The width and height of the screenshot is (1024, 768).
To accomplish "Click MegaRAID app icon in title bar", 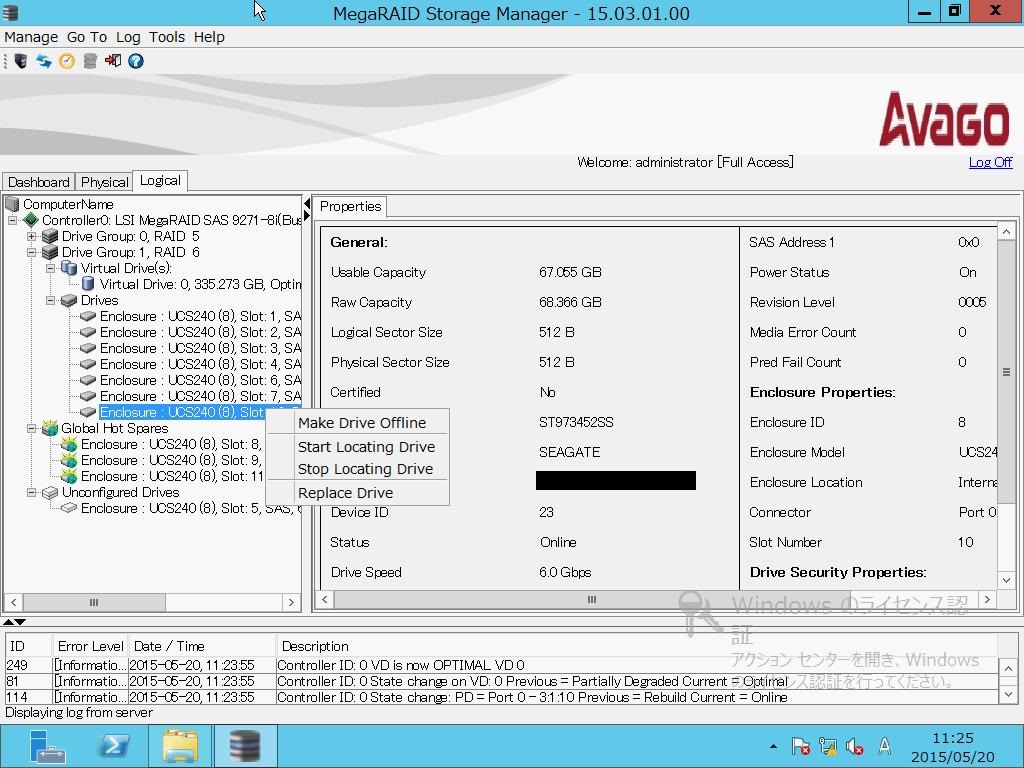I will tap(10, 12).
